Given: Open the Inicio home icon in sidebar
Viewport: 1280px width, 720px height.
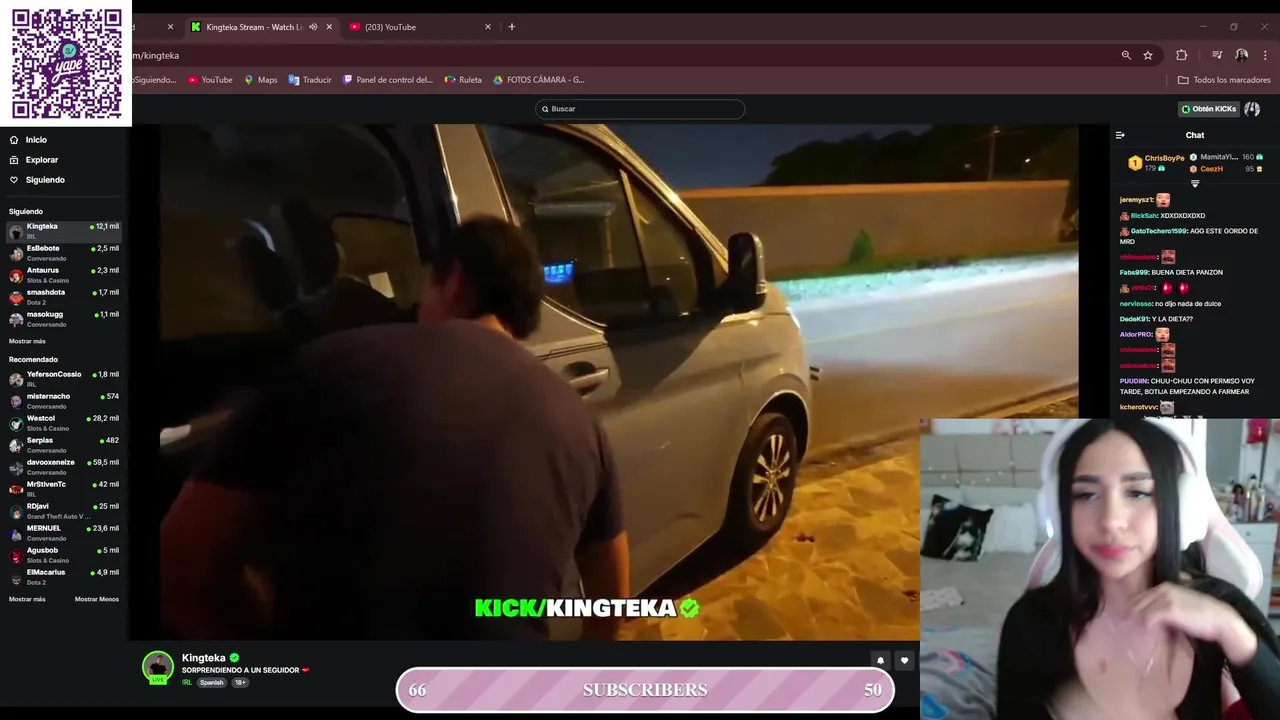Looking at the screenshot, I should pyautogui.click(x=14, y=140).
